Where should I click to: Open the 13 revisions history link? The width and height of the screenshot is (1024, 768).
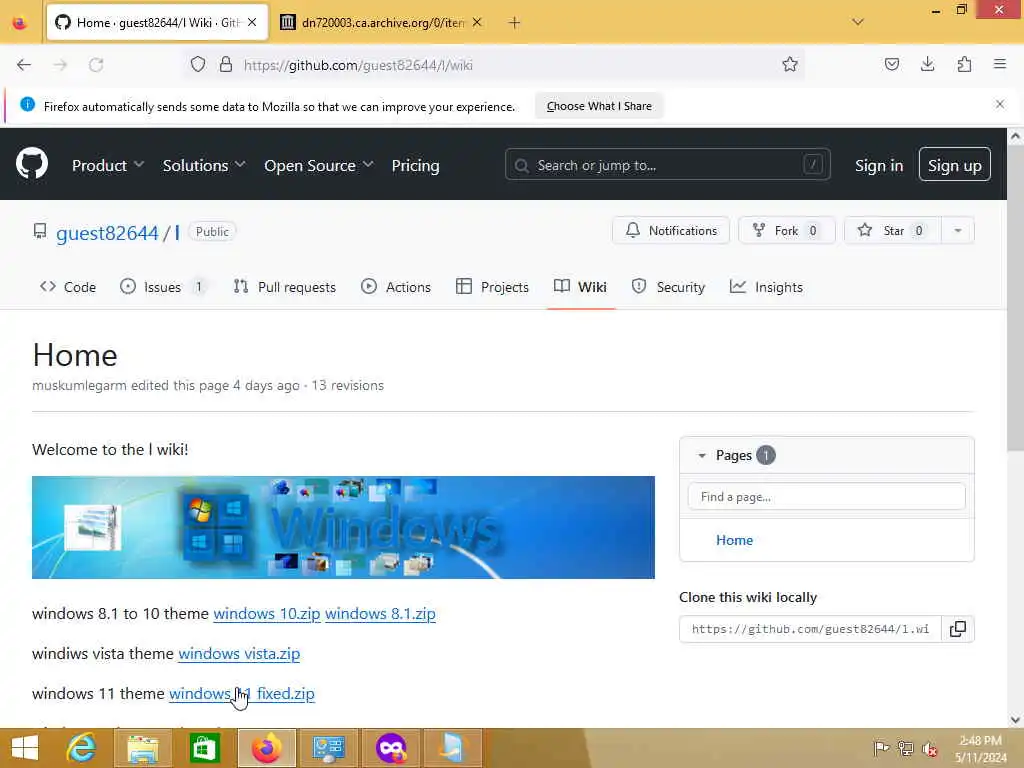pos(347,386)
